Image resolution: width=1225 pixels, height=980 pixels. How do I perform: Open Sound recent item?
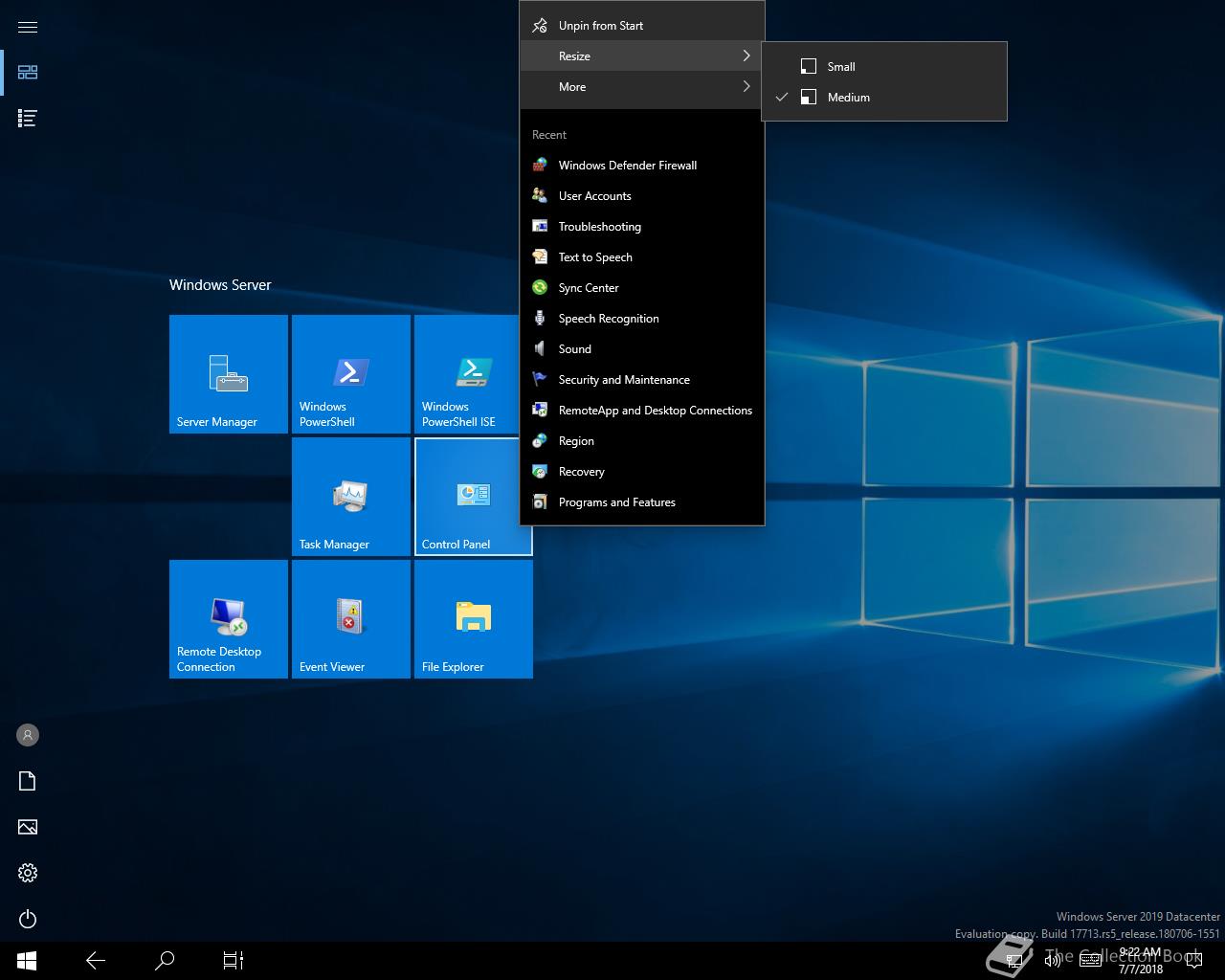coord(642,349)
